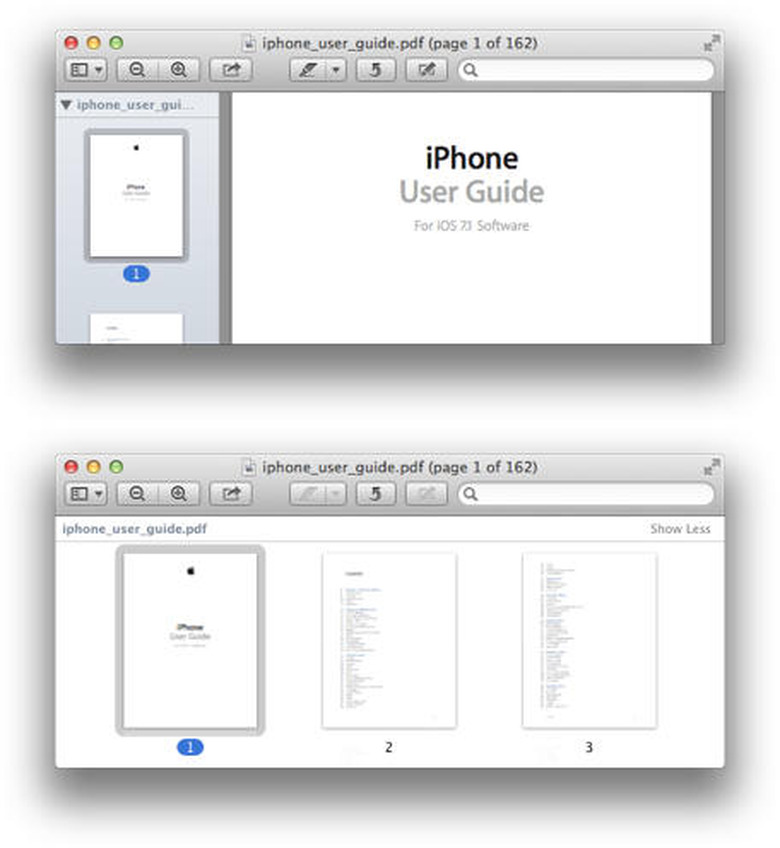Select partially visible page 2 thumbnail in sidebar

136,328
